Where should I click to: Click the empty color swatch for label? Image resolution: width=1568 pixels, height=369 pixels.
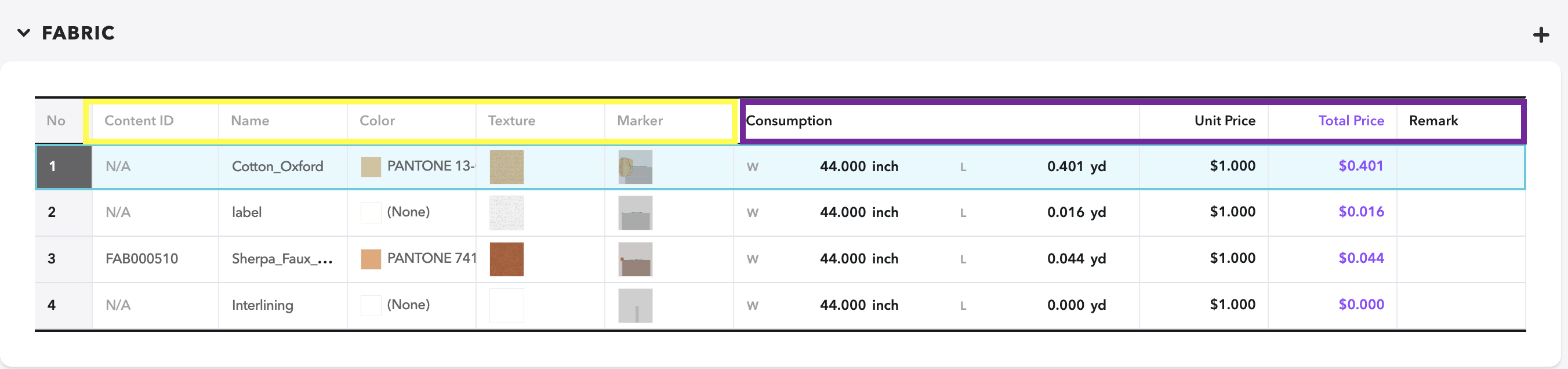pyautogui.click(x=371, y=212)
